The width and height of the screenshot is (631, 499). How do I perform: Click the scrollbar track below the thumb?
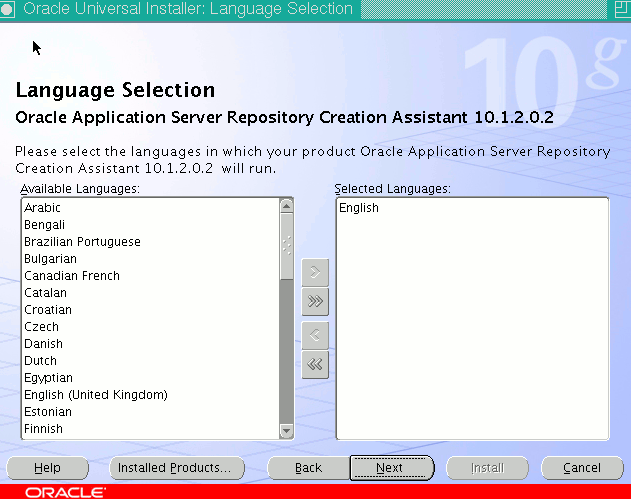[287, 351]
